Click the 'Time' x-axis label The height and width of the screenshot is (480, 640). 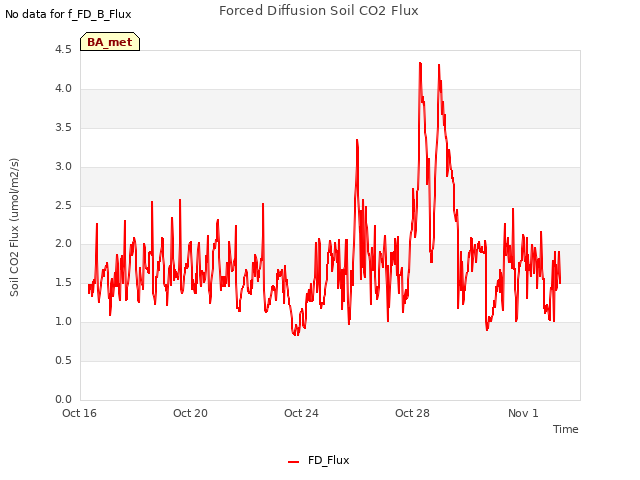[566, 429]
